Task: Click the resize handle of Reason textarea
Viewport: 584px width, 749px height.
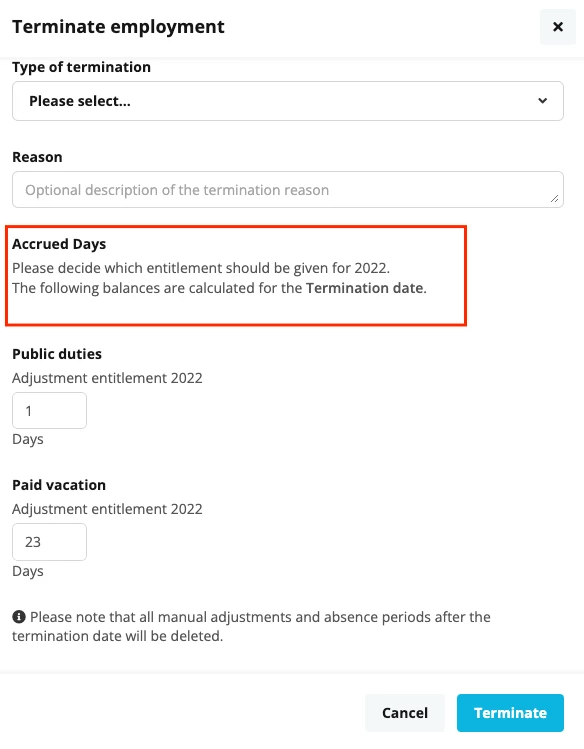Action: pos(554,199)
